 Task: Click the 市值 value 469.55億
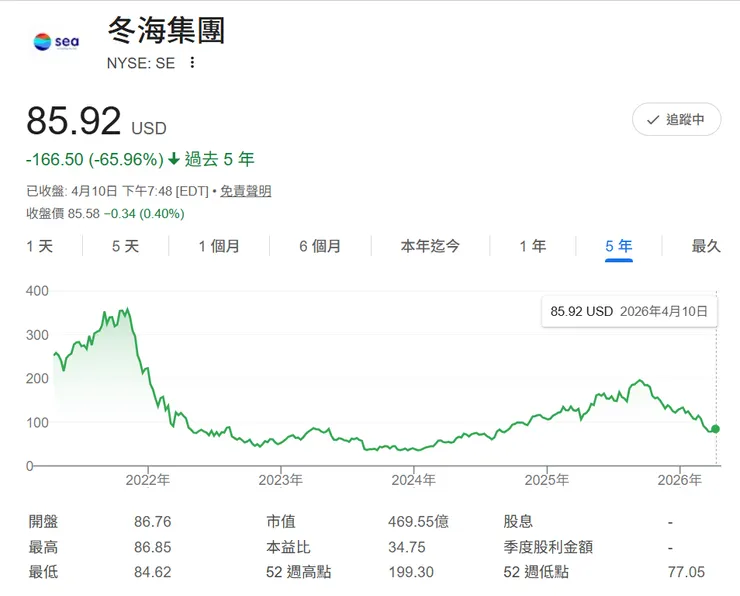click(x=418, y=521)
